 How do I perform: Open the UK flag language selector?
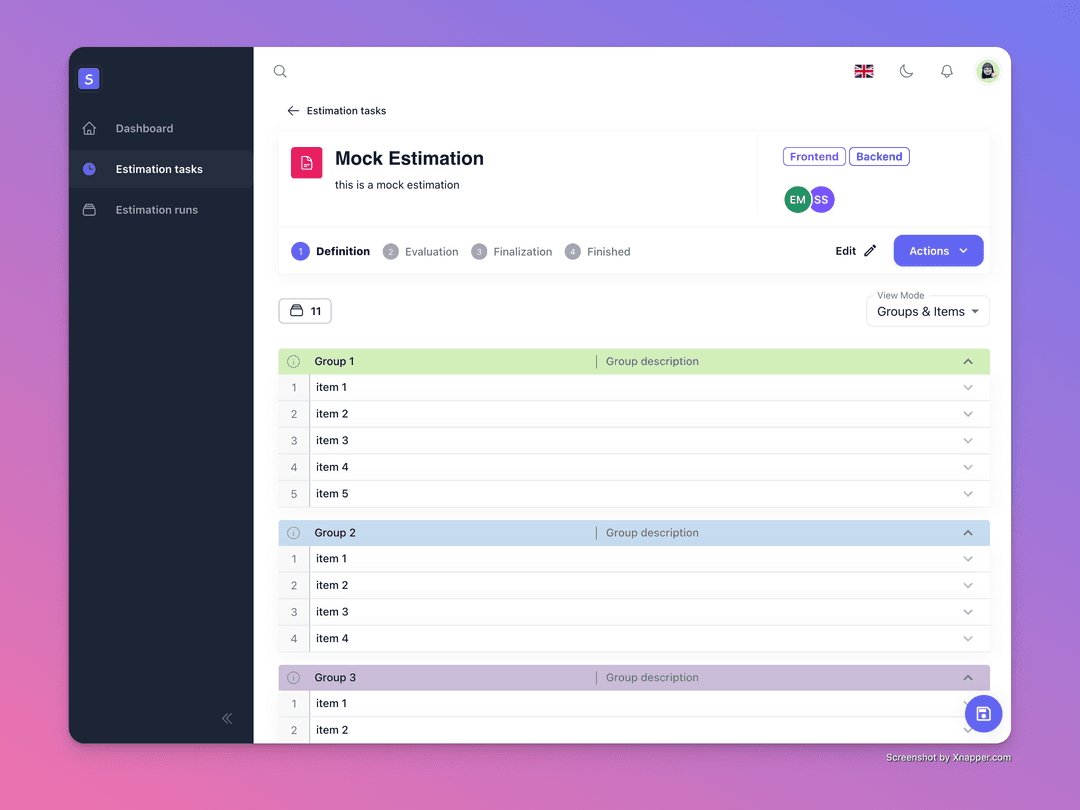[x=864, y=71]
